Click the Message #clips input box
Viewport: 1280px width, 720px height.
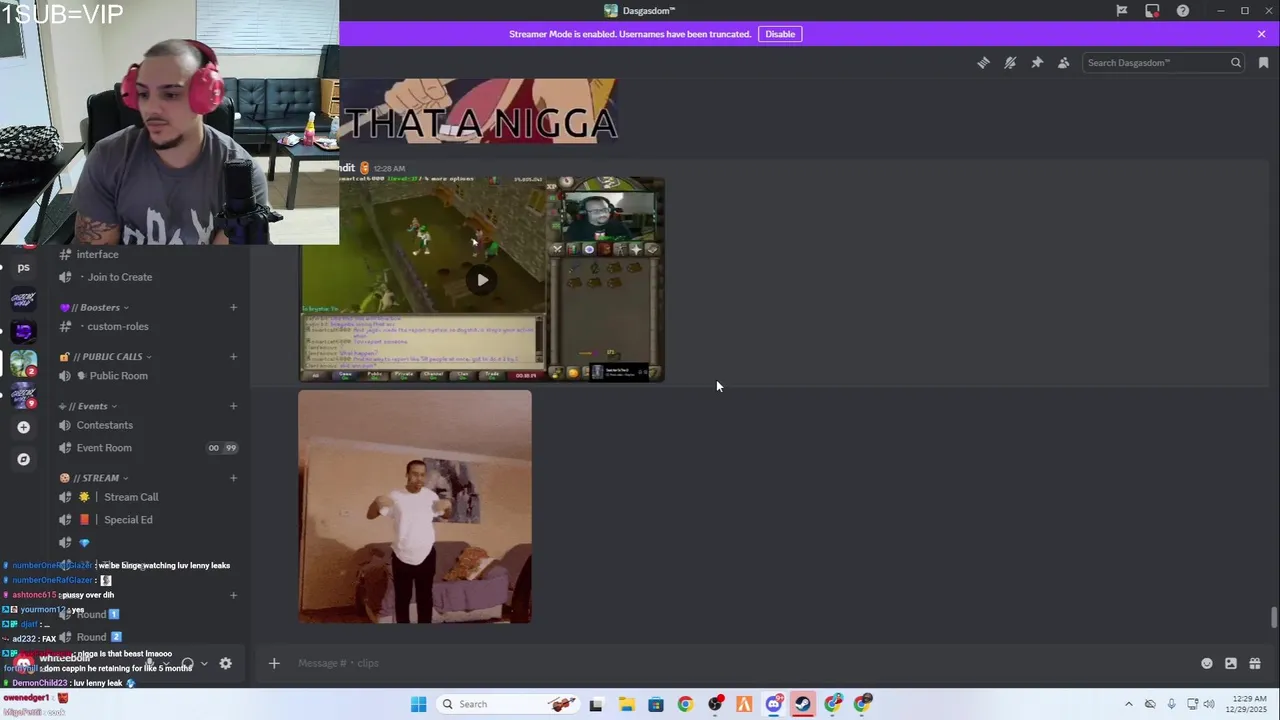[x=740, y=663]
